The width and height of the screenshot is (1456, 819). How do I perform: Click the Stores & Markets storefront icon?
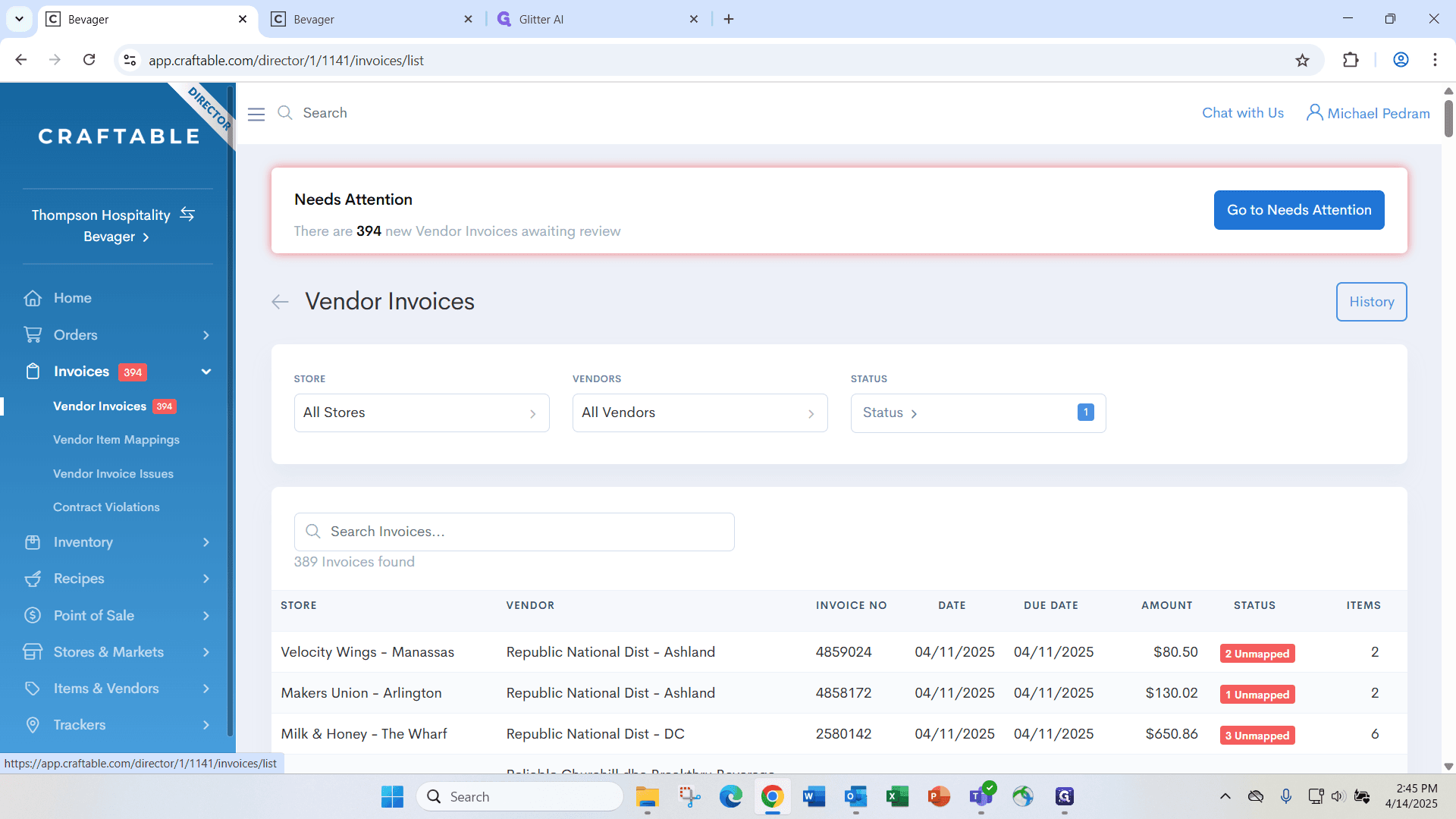(x=33, y=651)
